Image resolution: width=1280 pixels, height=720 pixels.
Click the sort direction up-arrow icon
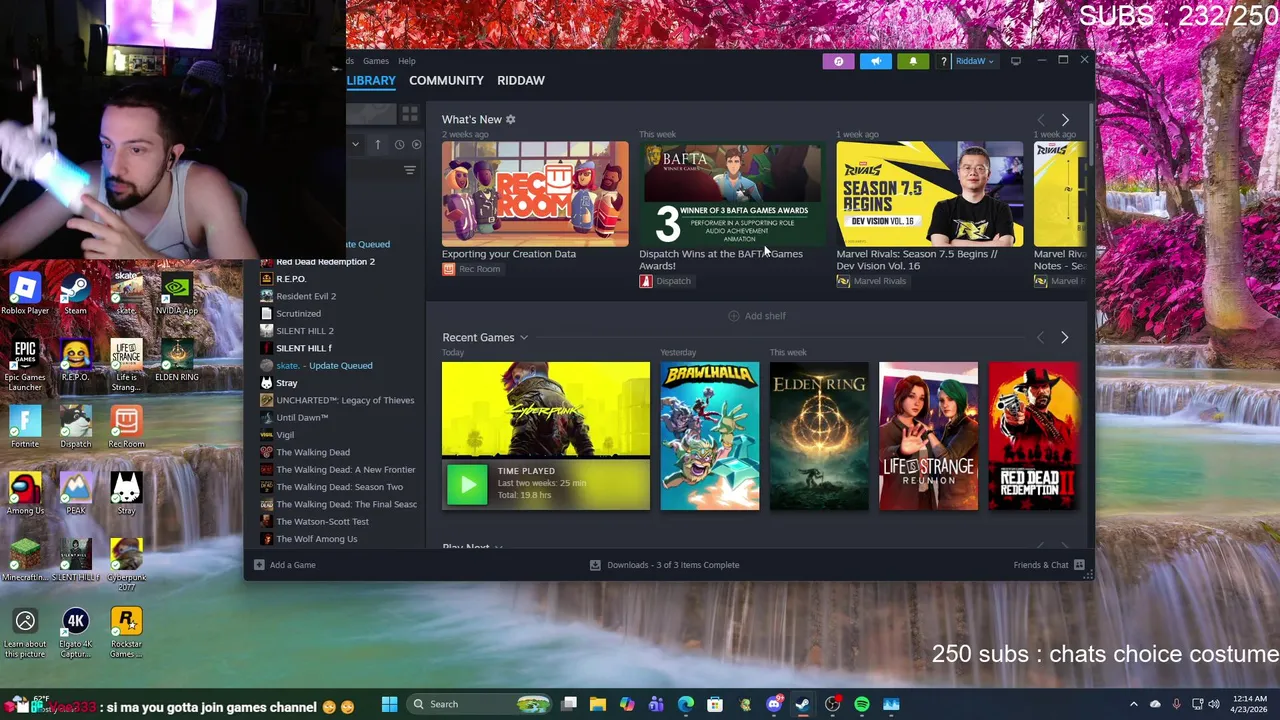click(378, 144)
